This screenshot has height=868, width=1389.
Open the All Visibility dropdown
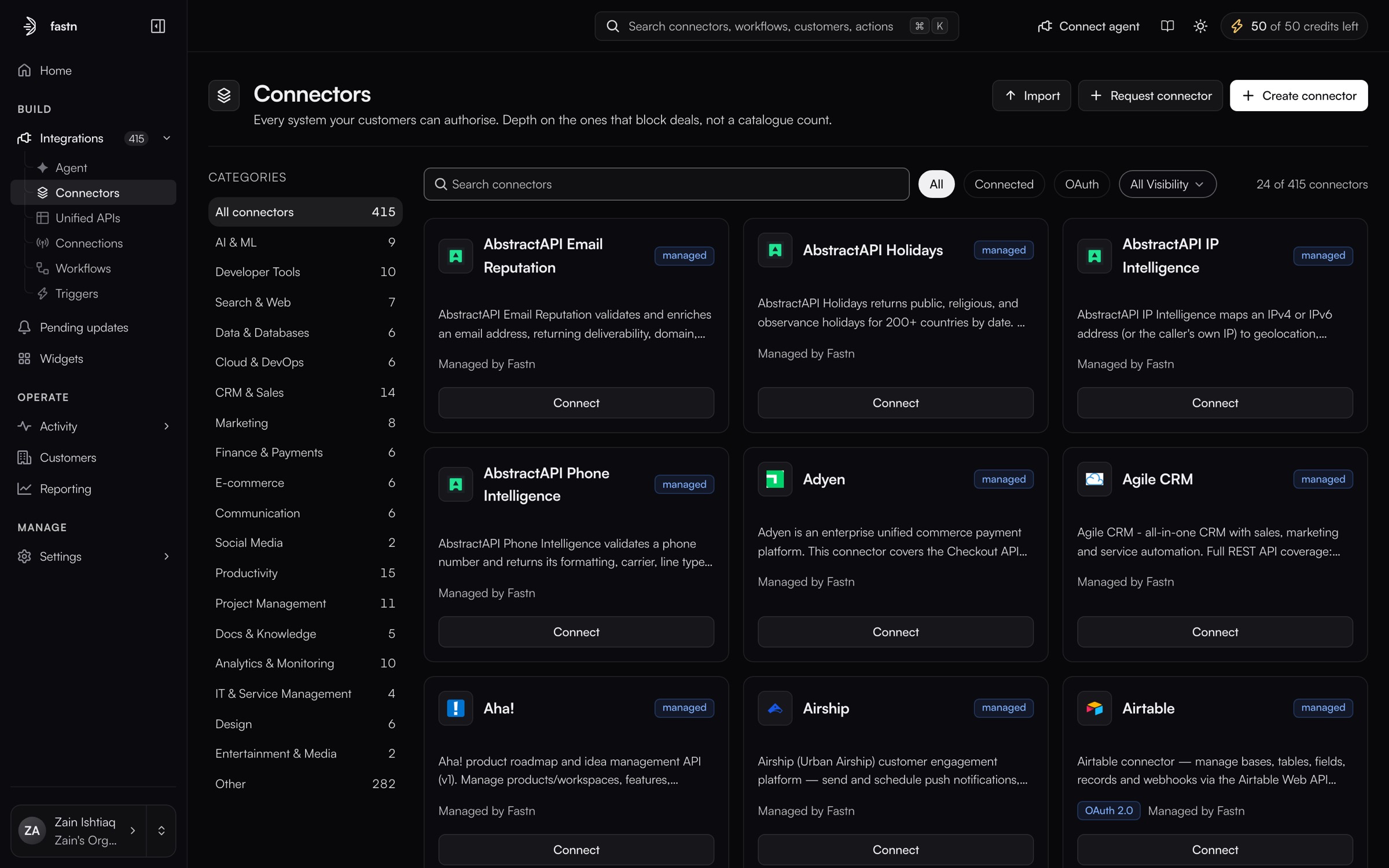tap(1167, 184)
